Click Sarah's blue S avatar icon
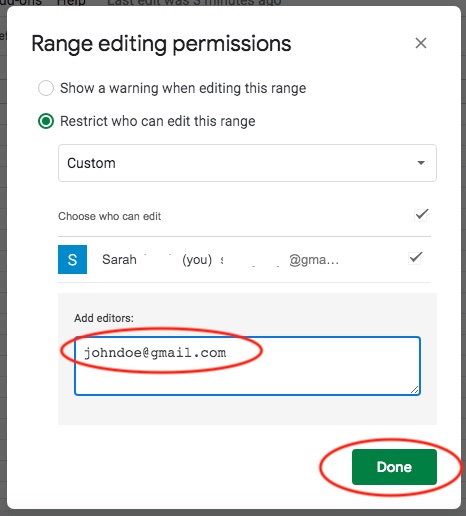 pos(72,259)
